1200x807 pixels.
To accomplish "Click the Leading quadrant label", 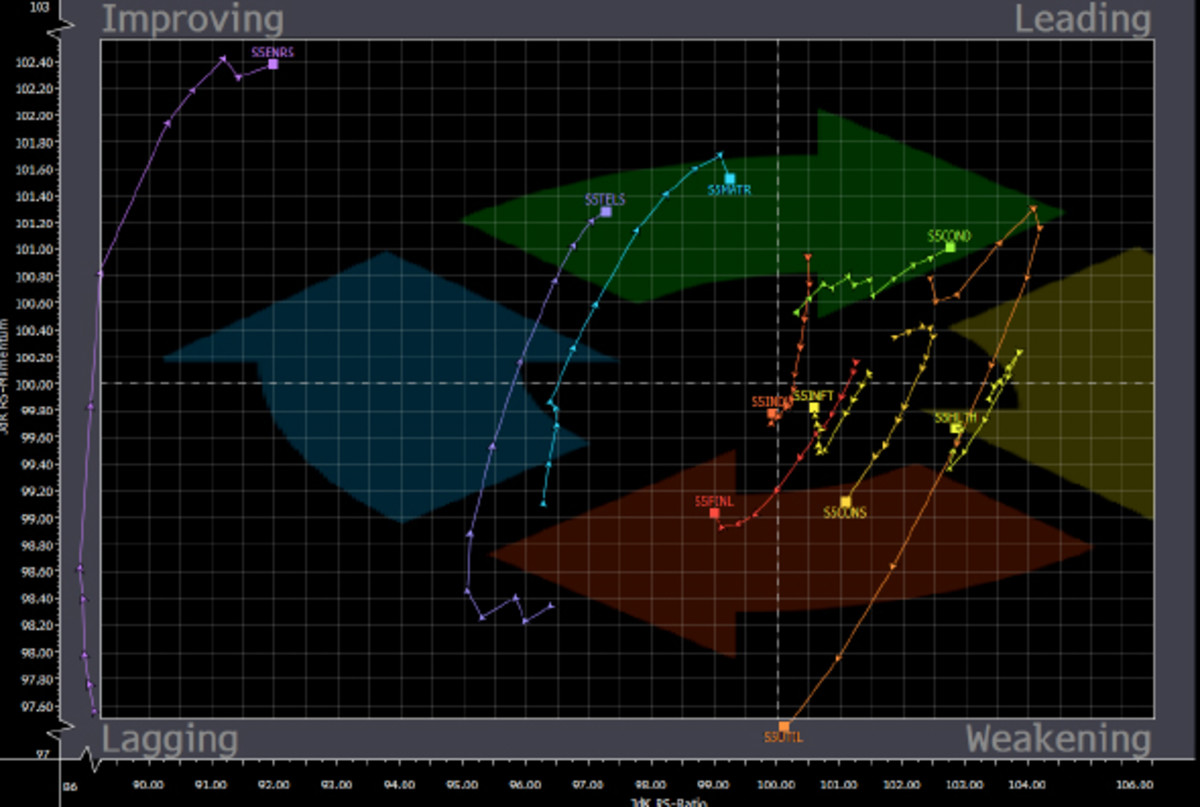I will 1083,20.
